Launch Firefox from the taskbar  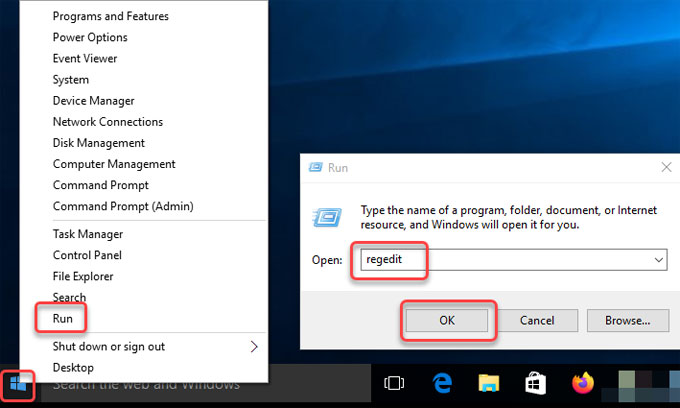click(x=582, y=383)
